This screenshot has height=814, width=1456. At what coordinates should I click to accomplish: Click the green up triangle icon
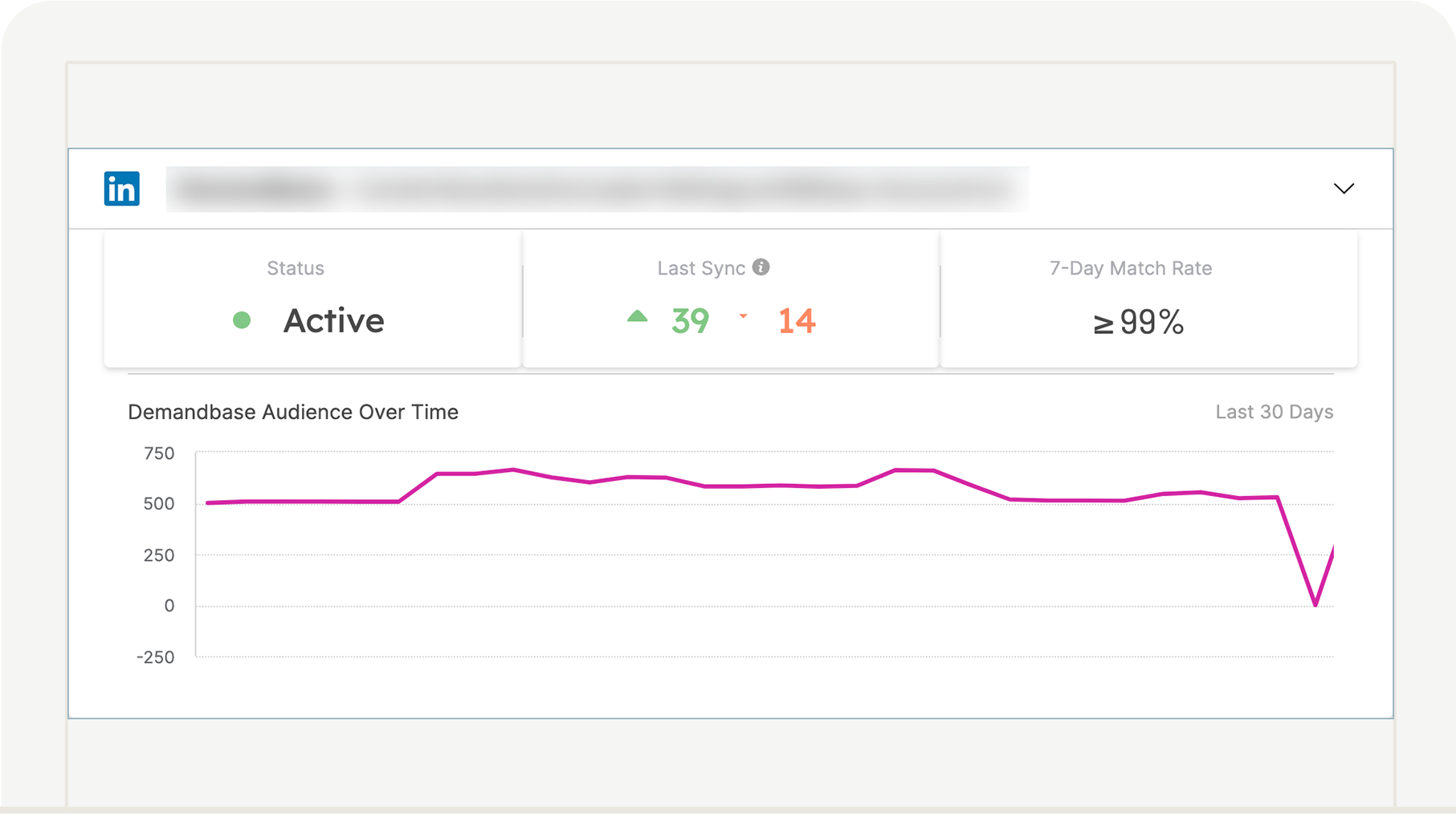(637, 316)
